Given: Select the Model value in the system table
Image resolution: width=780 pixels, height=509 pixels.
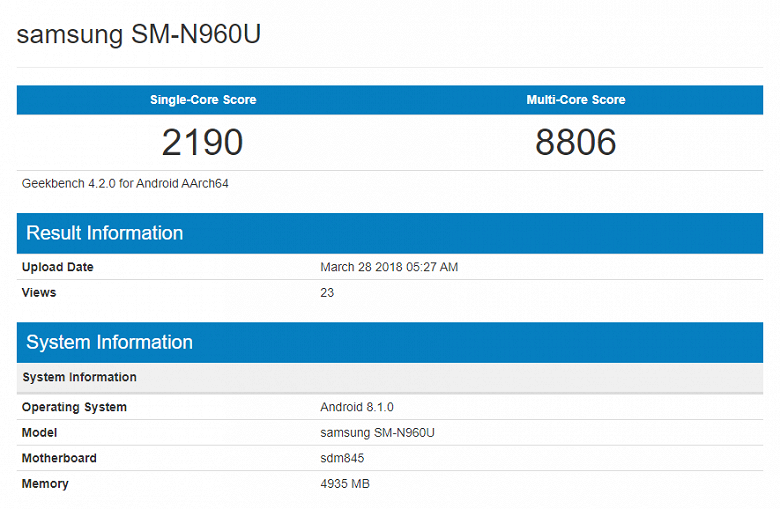Looking at the screenshot, I should point(377,433).
